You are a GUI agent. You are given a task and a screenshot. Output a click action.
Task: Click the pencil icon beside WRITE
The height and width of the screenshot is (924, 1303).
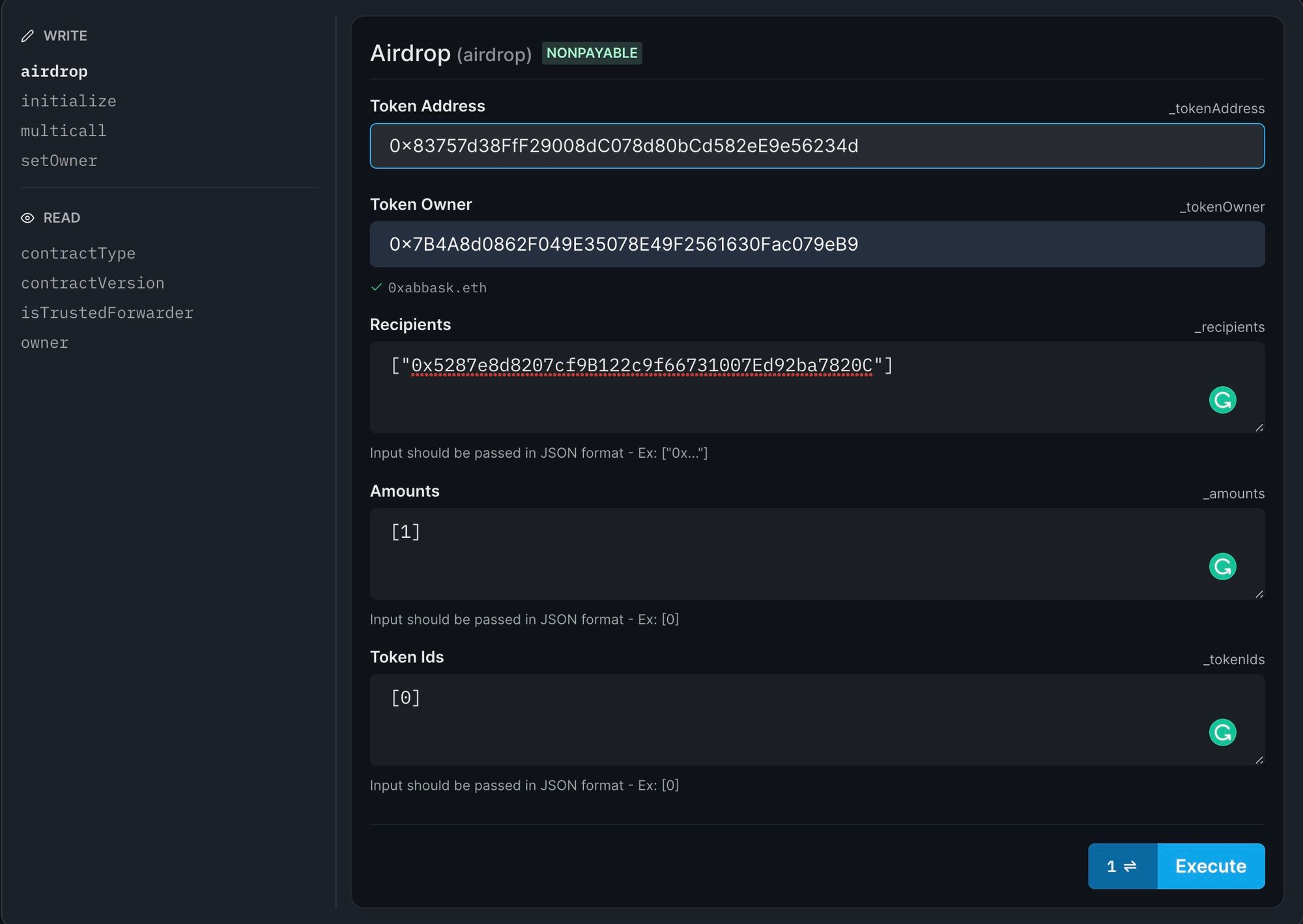click(x=27, y=36)
